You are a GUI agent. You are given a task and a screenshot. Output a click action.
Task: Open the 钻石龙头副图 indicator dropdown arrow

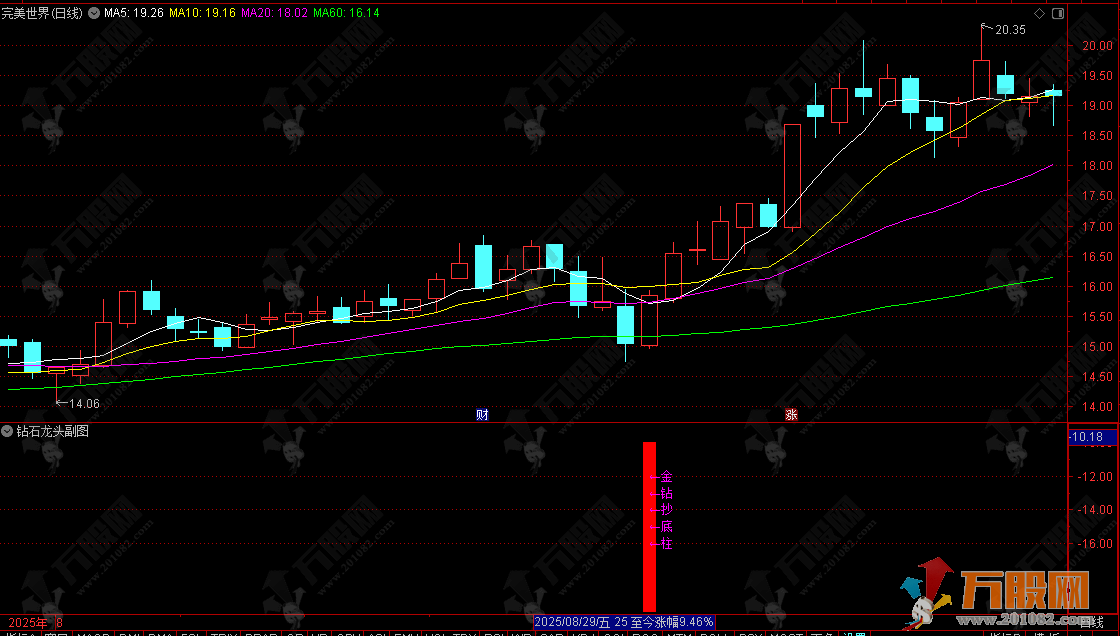[x=7, y=431]
